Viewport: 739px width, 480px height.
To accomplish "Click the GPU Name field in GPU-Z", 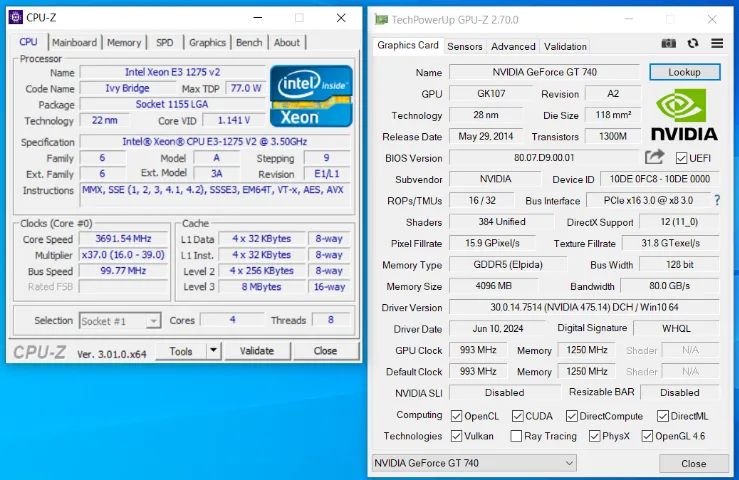I will click(544, 72).
